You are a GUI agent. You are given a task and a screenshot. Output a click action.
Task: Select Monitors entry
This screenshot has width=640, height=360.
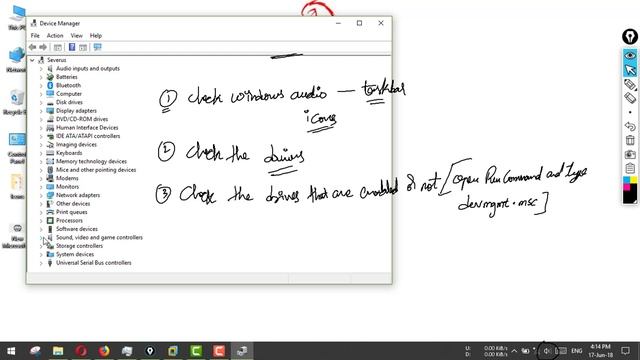coord(67,187)
